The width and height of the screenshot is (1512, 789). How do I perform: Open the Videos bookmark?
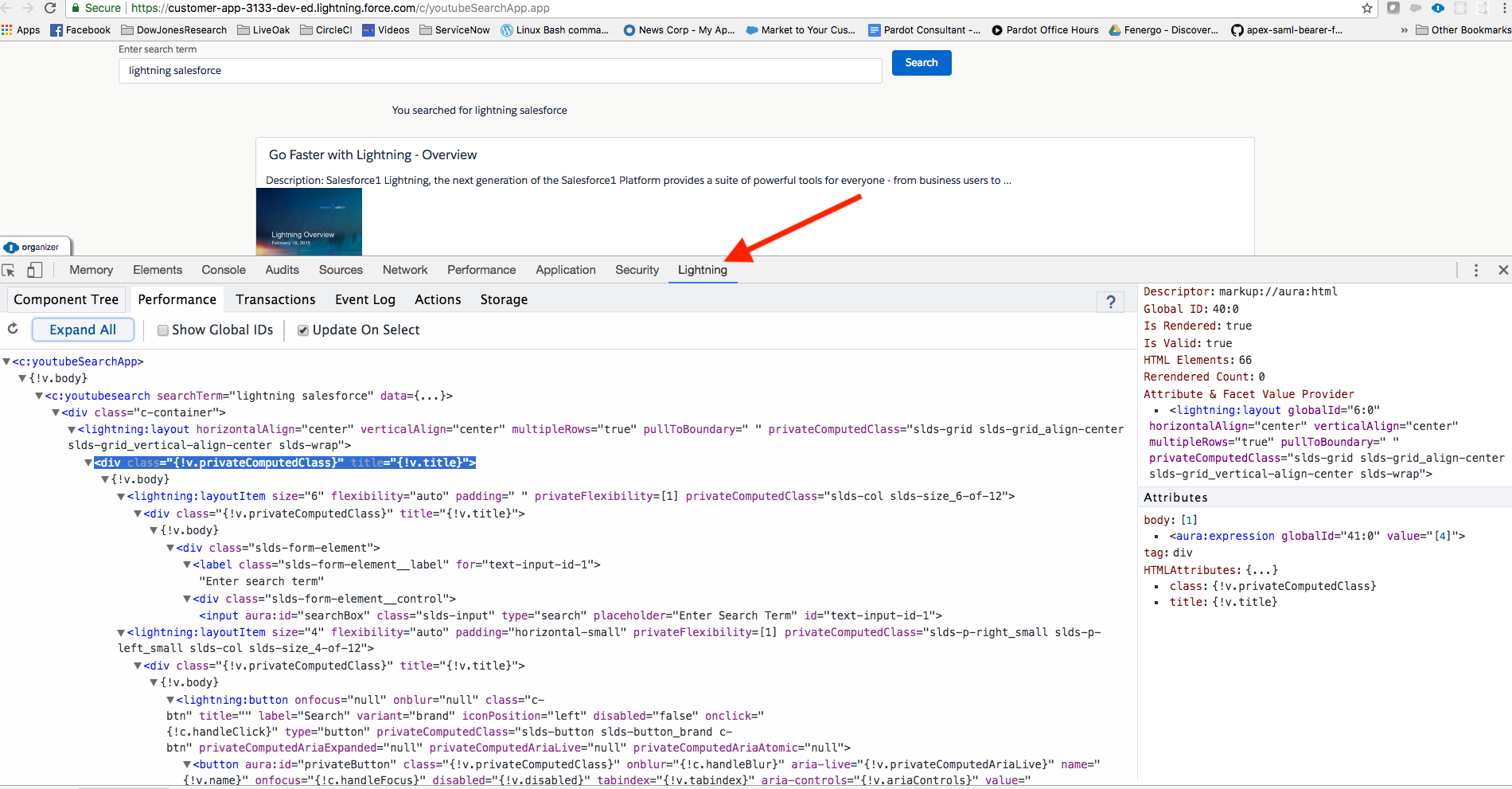tap(386, 30)
